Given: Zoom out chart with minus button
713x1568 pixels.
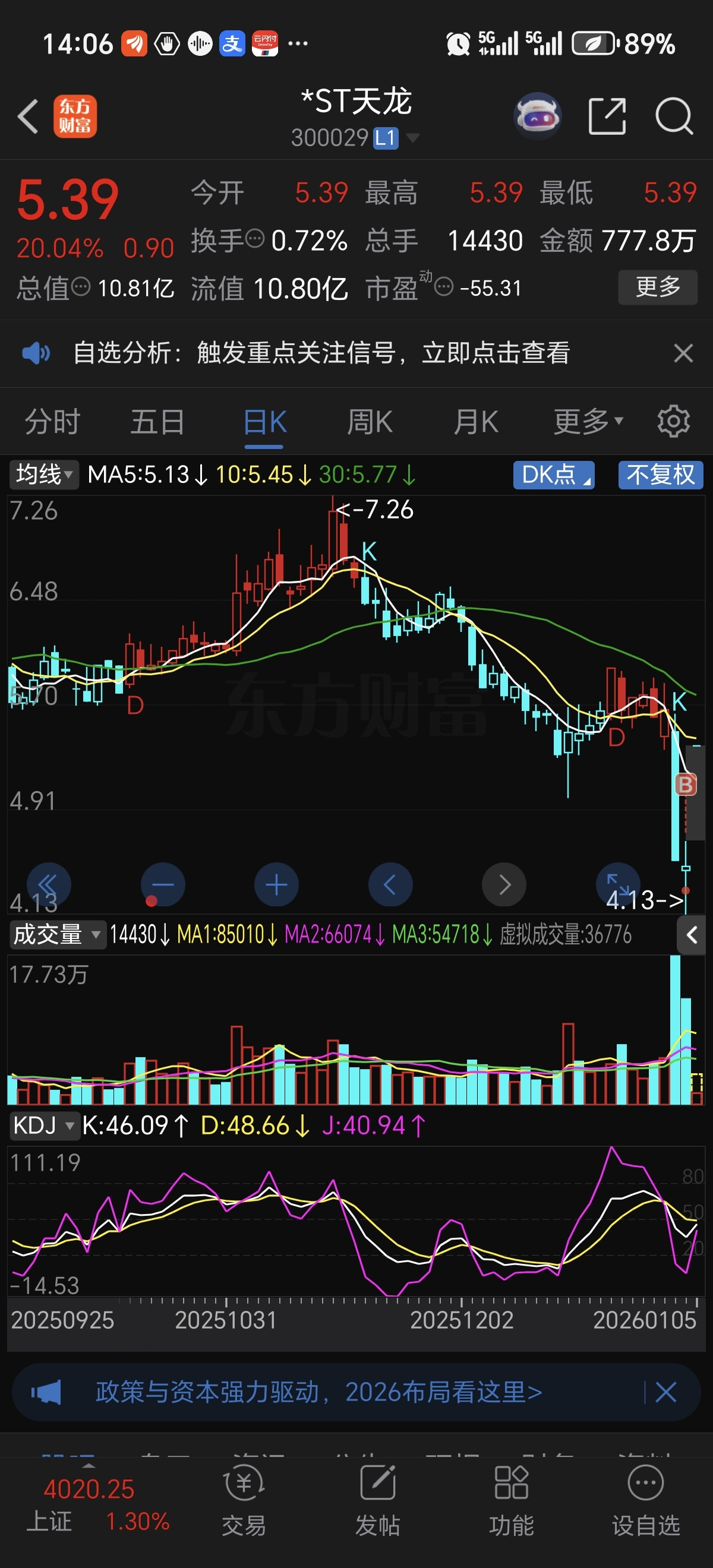Looking at the screenshot, I should (x=163, y=884).
